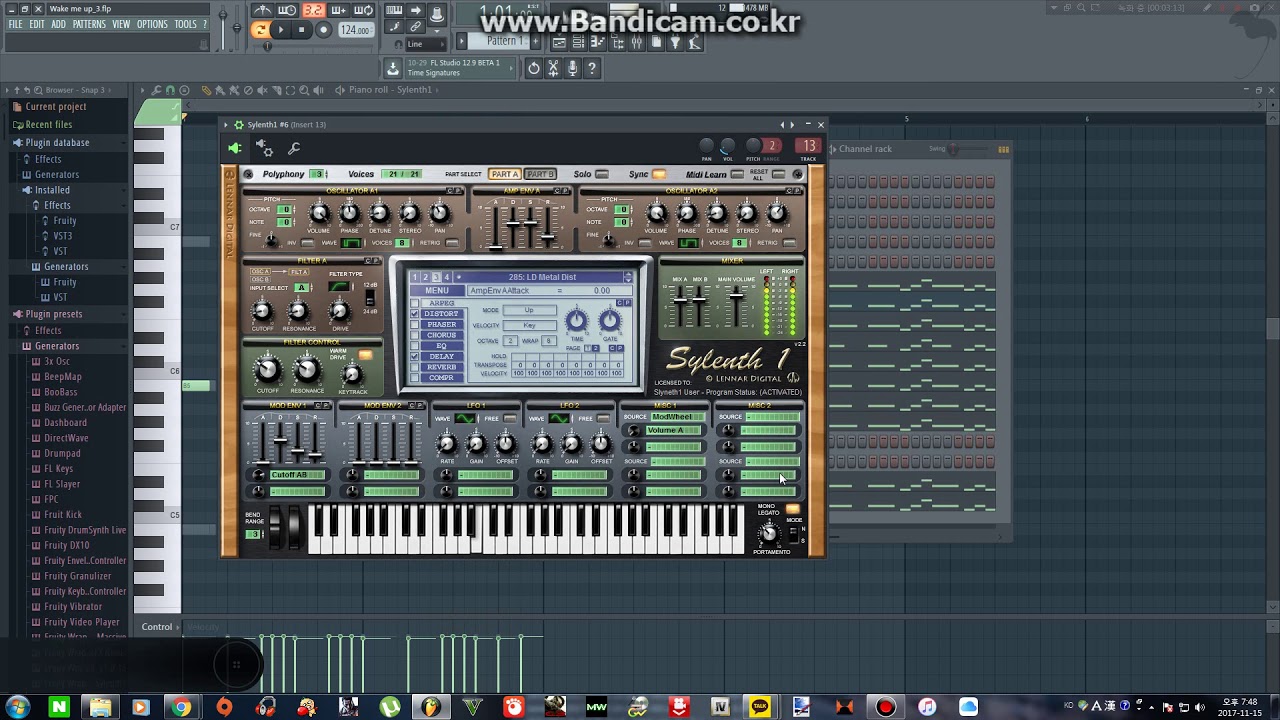
Task: Check the PHASER effect checkbox
Action: click(x=415, y=325)
